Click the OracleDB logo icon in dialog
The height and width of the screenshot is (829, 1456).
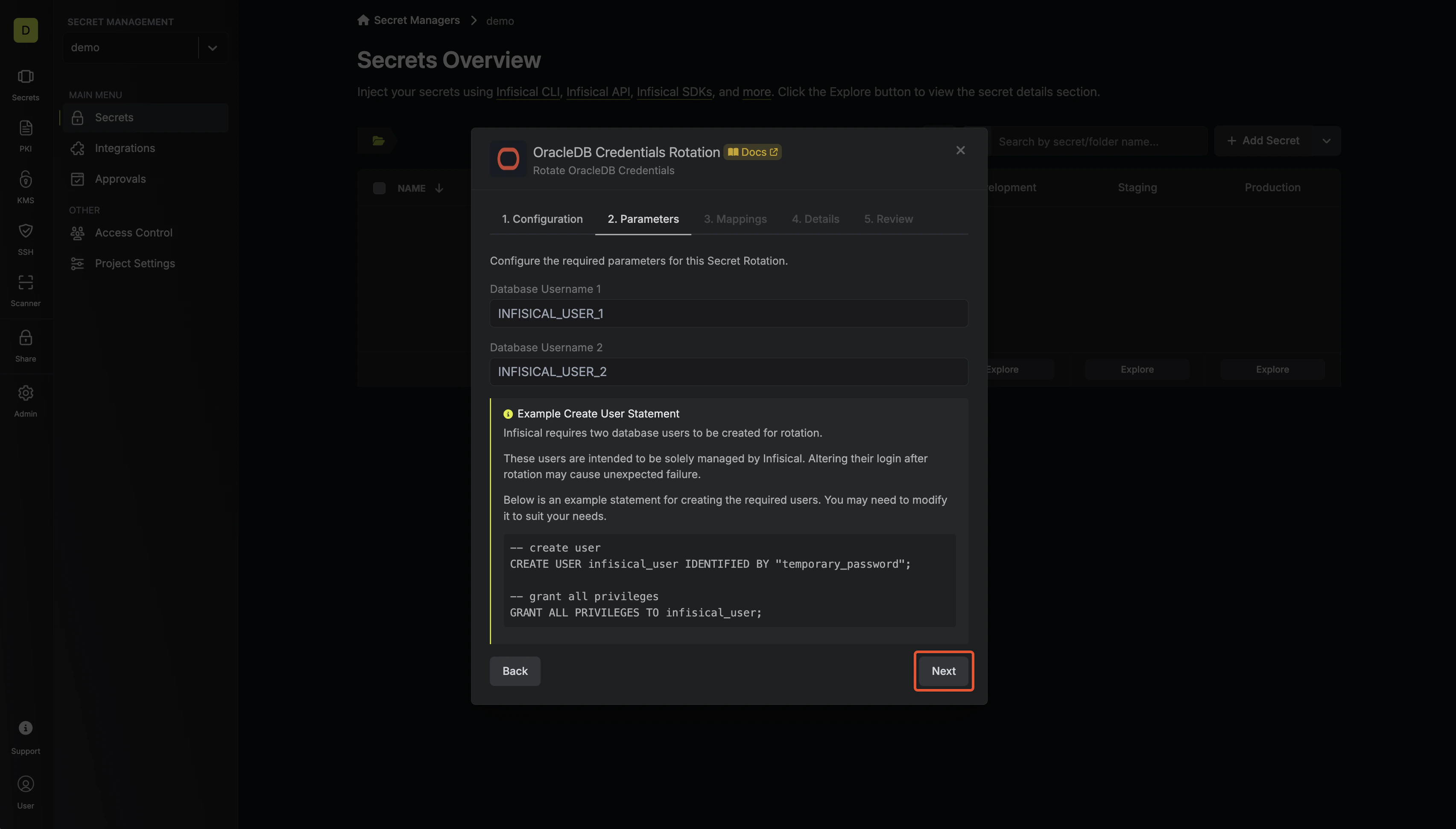coord(508,159)
